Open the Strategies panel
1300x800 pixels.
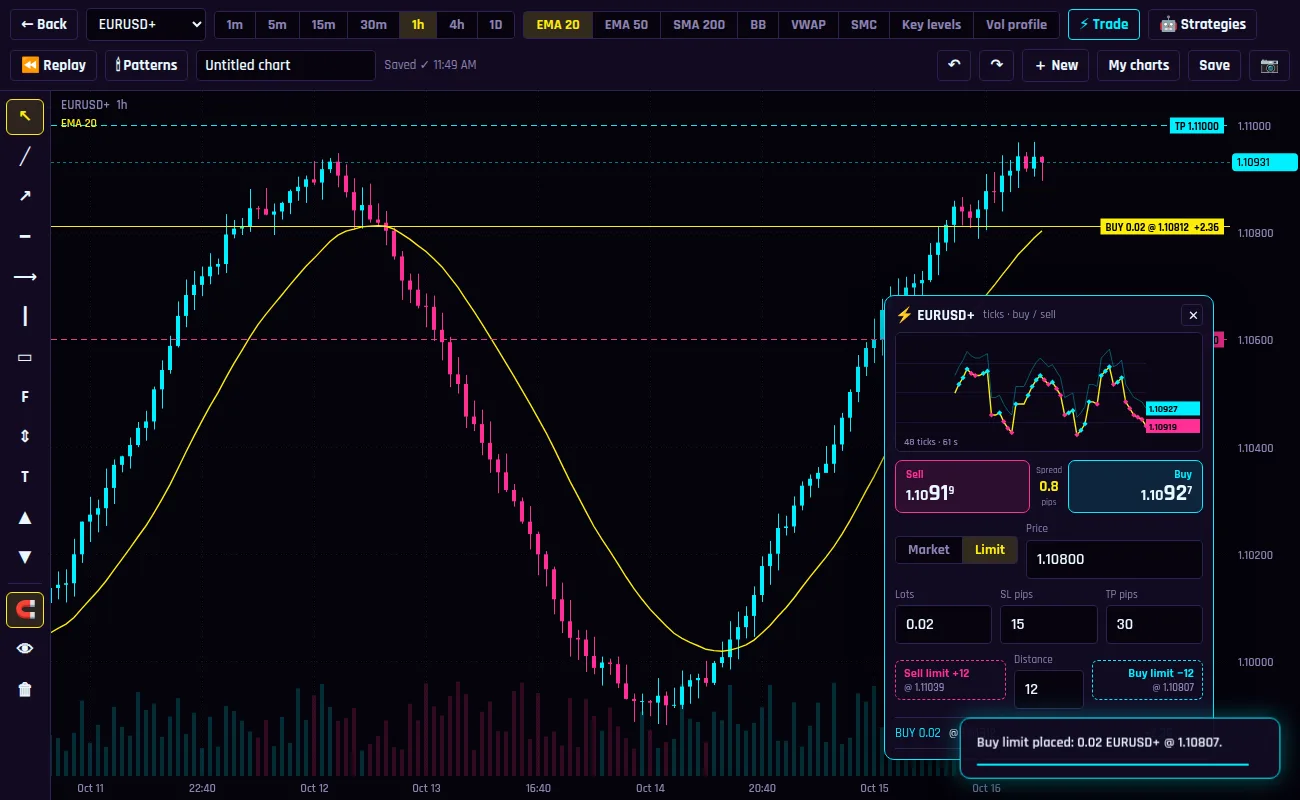pos(1202,24)
